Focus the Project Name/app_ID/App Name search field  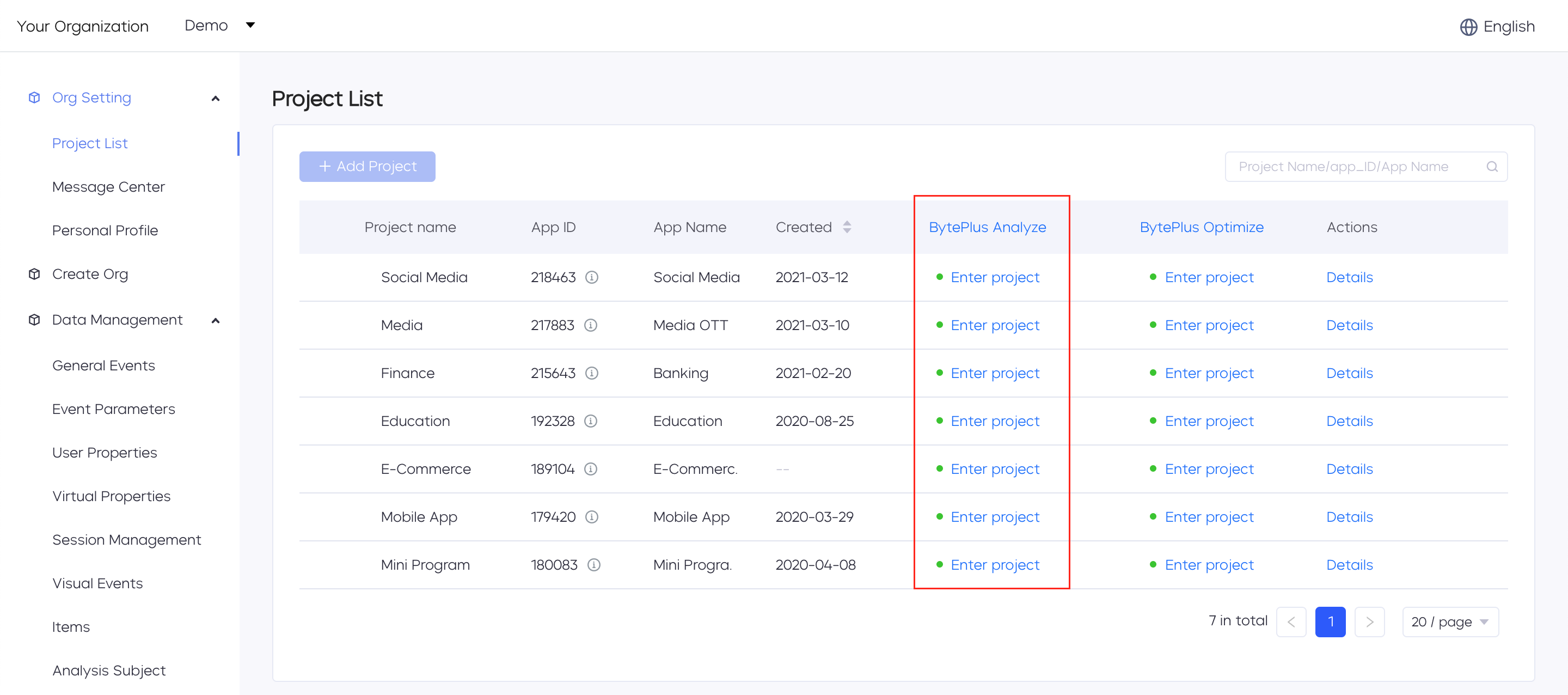tap(1365, 166)
